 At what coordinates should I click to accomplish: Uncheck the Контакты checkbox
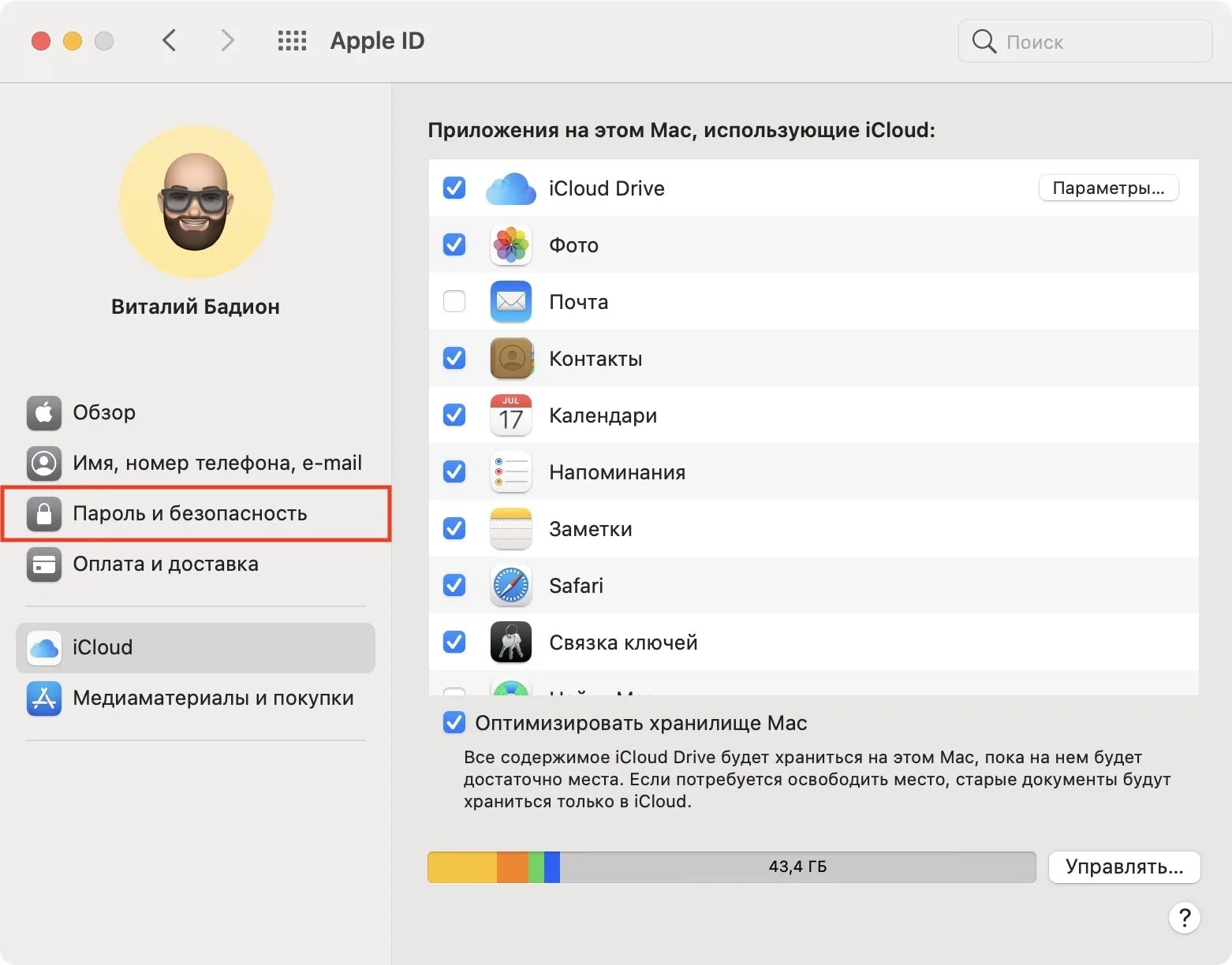click(x=454, y=359)
